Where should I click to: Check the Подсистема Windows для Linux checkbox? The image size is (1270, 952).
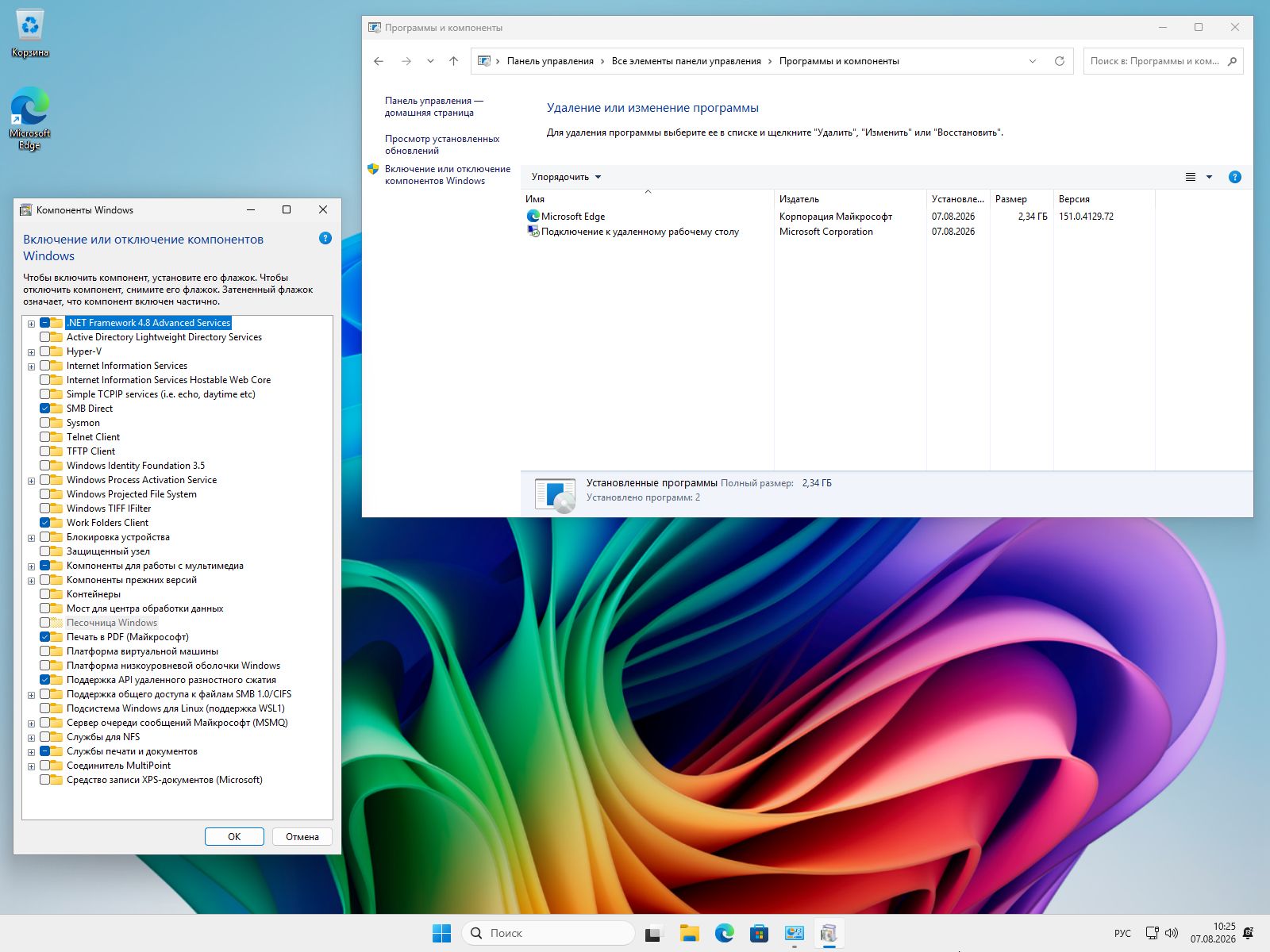pos(45,708)
